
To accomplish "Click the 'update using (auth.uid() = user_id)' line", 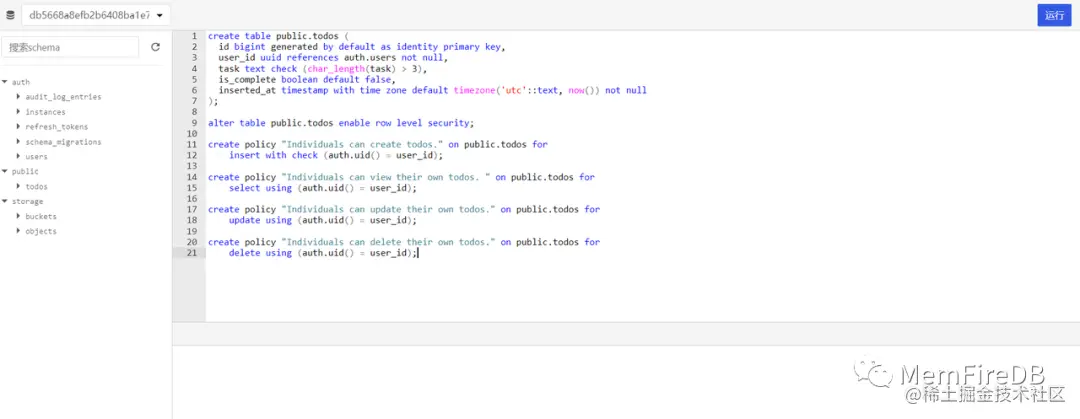I will pyautogui.click(x=322, y=221).
